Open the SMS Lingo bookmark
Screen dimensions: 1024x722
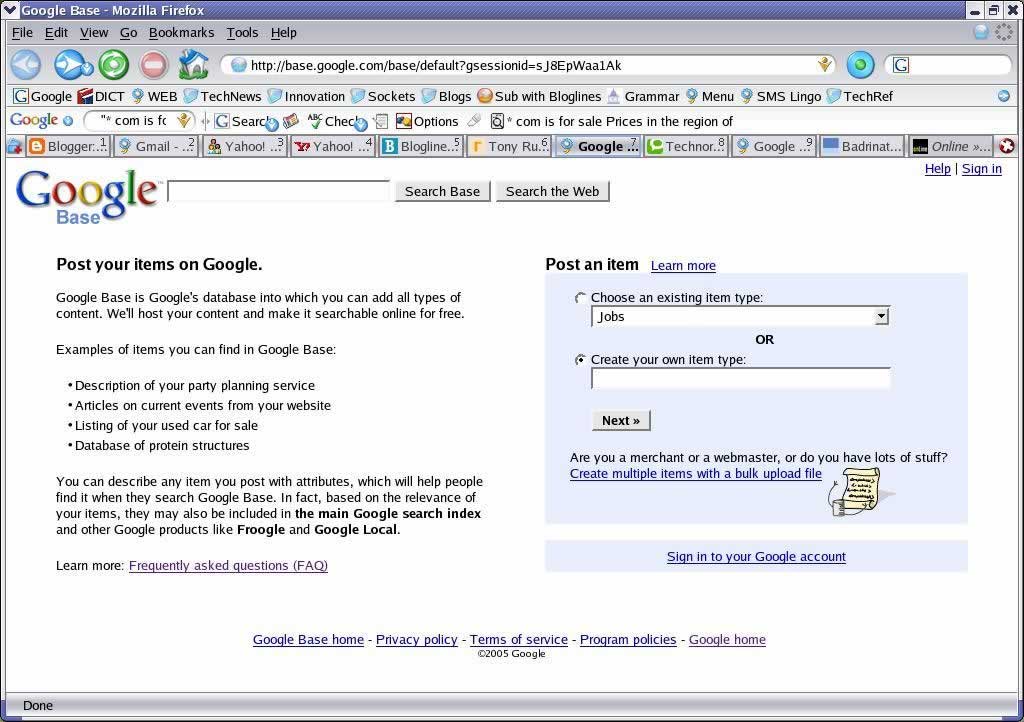point(780,96)
